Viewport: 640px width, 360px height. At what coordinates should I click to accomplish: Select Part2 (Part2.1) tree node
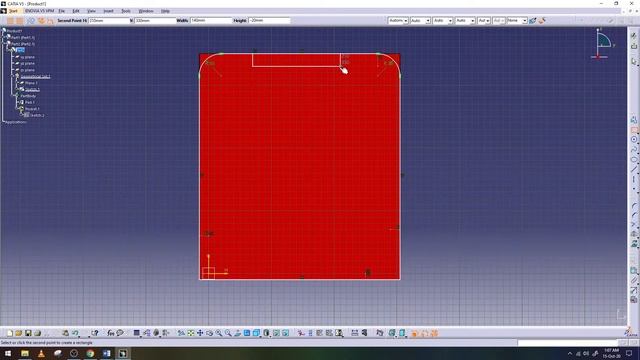pos(23,44)
